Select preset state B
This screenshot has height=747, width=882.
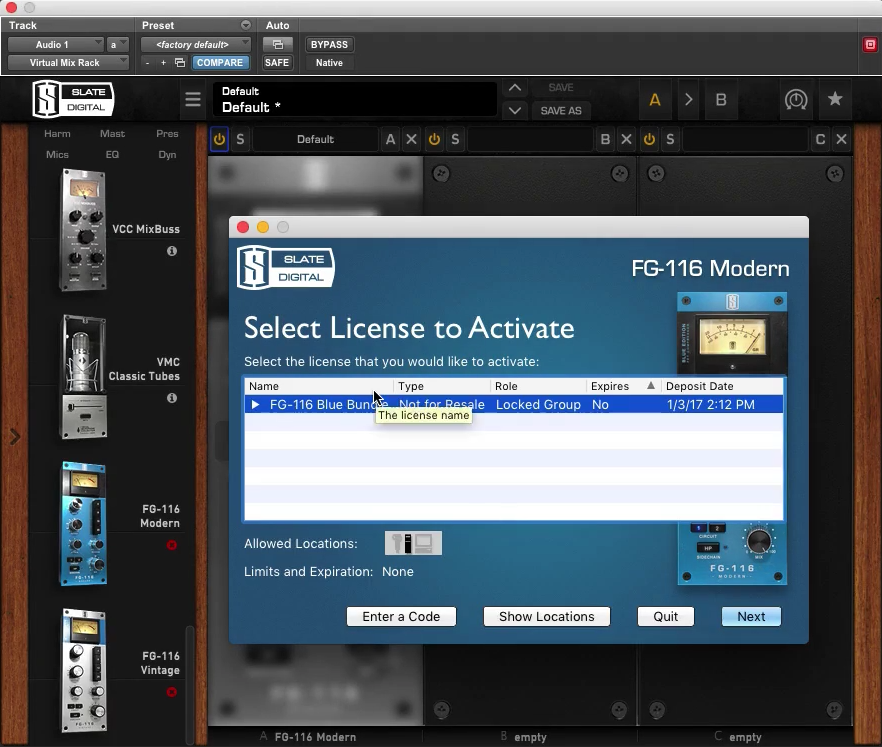[721, 100]
